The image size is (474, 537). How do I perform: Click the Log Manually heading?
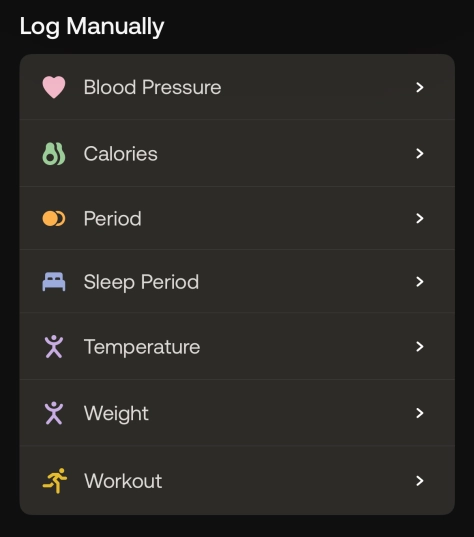[x=92, y=26]
